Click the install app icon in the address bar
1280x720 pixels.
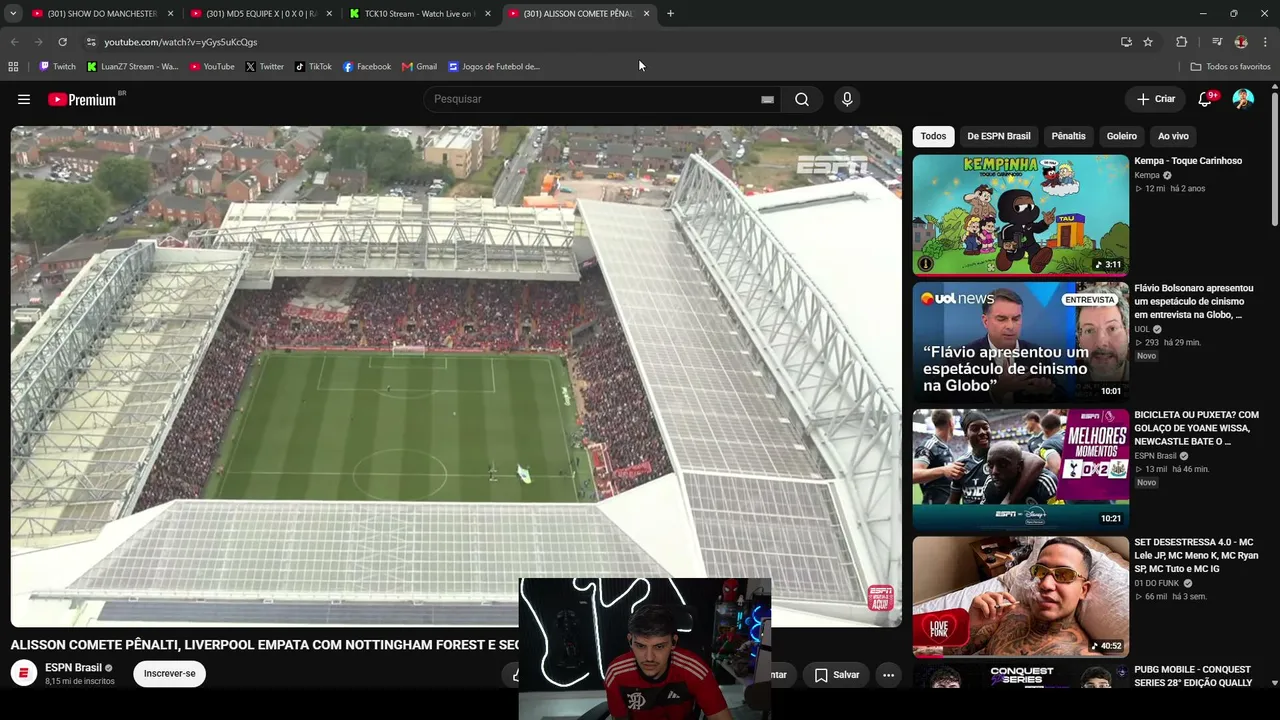pyautogui.click(x=1126, y=42)
